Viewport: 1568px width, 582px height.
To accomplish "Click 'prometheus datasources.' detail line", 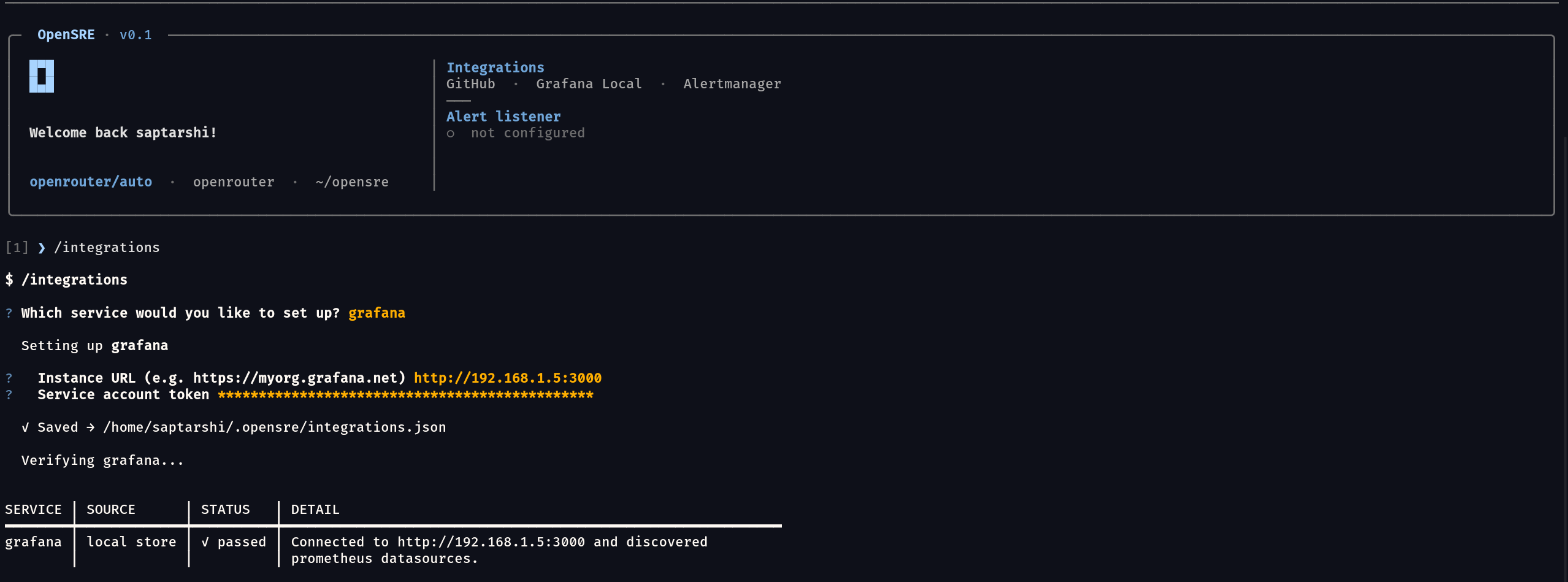I will 384,559.
